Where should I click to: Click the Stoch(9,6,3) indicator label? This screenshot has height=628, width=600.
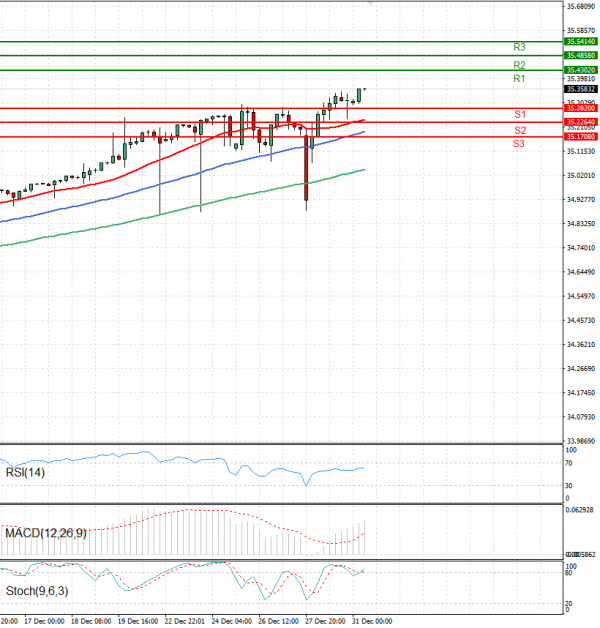pyautogui.click(x=37, y=591)
